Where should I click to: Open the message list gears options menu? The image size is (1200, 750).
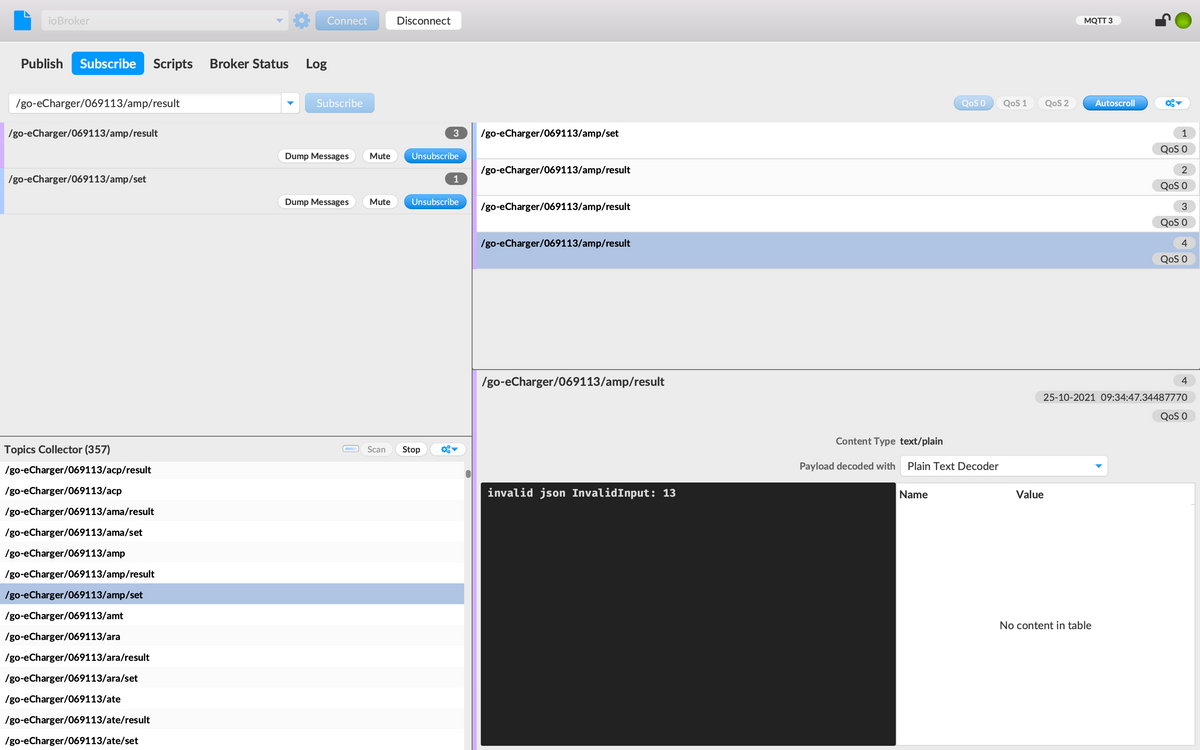click(x=1172, y=103)
